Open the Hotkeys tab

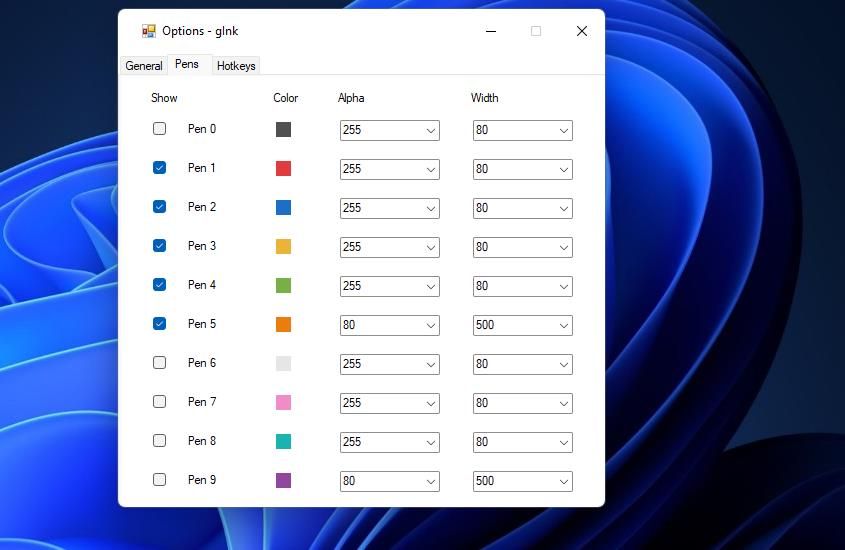[x=236, y=66]
